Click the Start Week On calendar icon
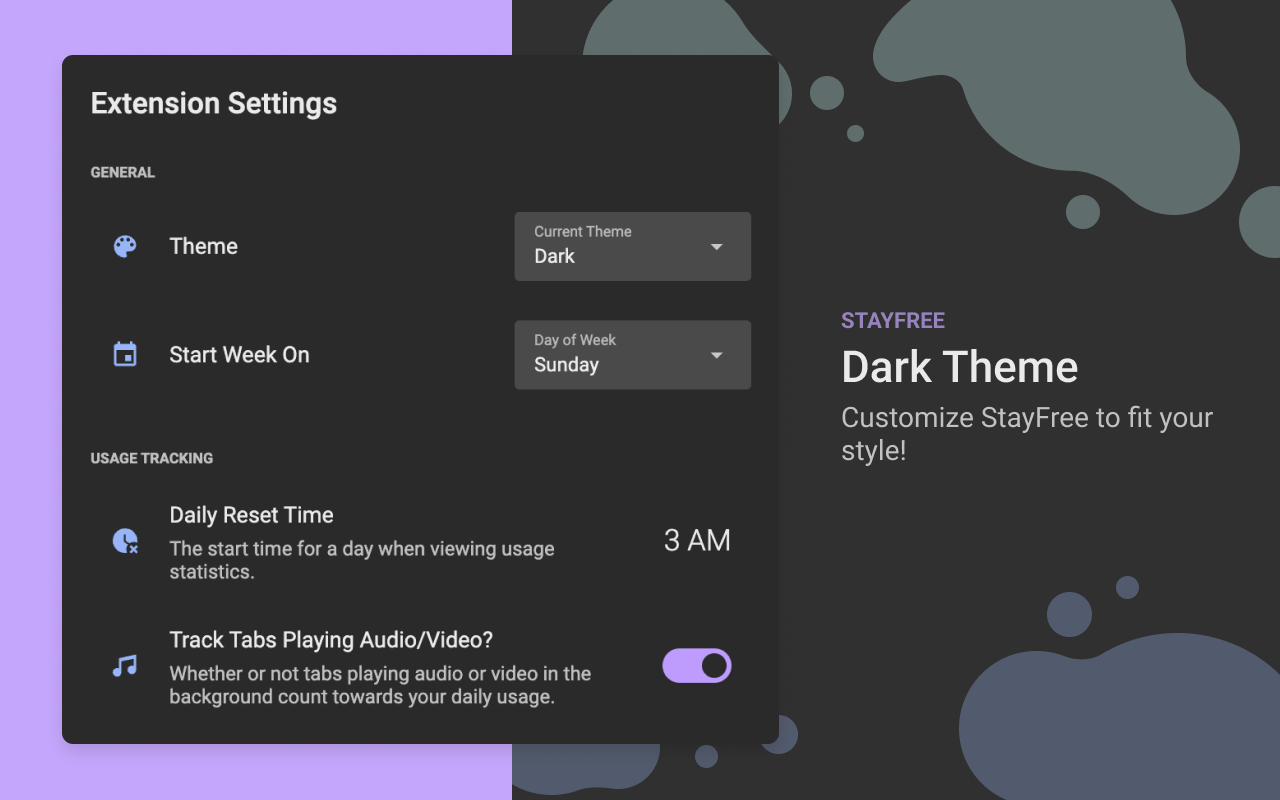The image size is (1280, 800). tap(125, 354)
